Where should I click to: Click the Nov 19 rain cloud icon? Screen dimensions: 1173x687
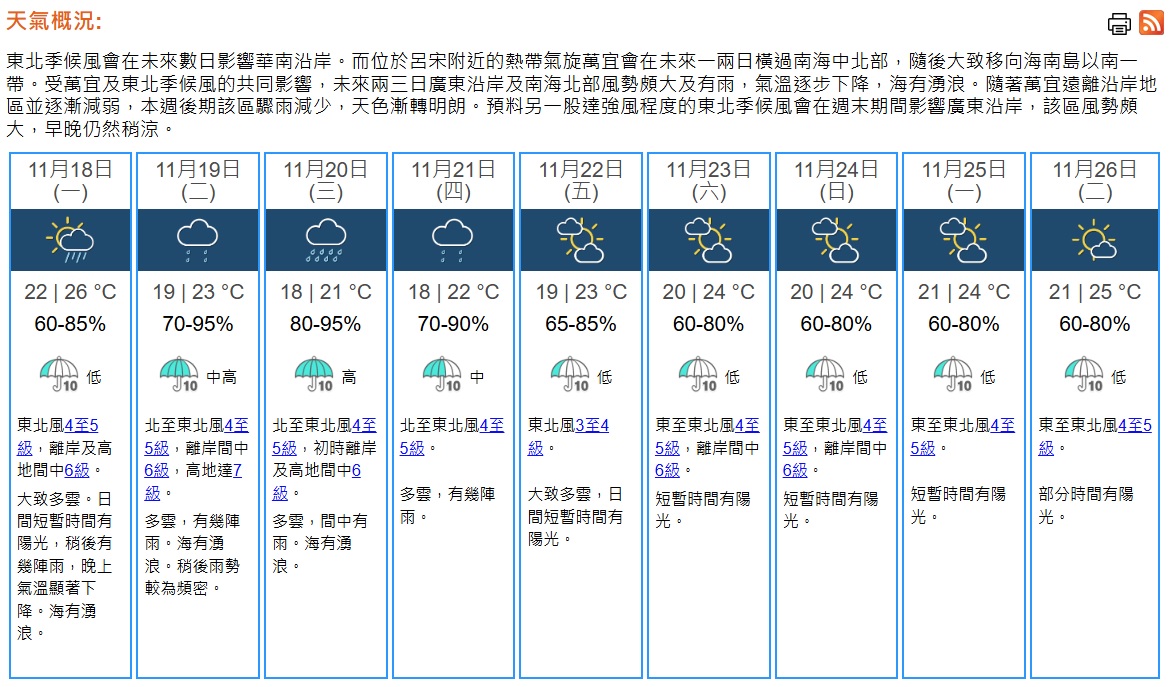(198, 240)
